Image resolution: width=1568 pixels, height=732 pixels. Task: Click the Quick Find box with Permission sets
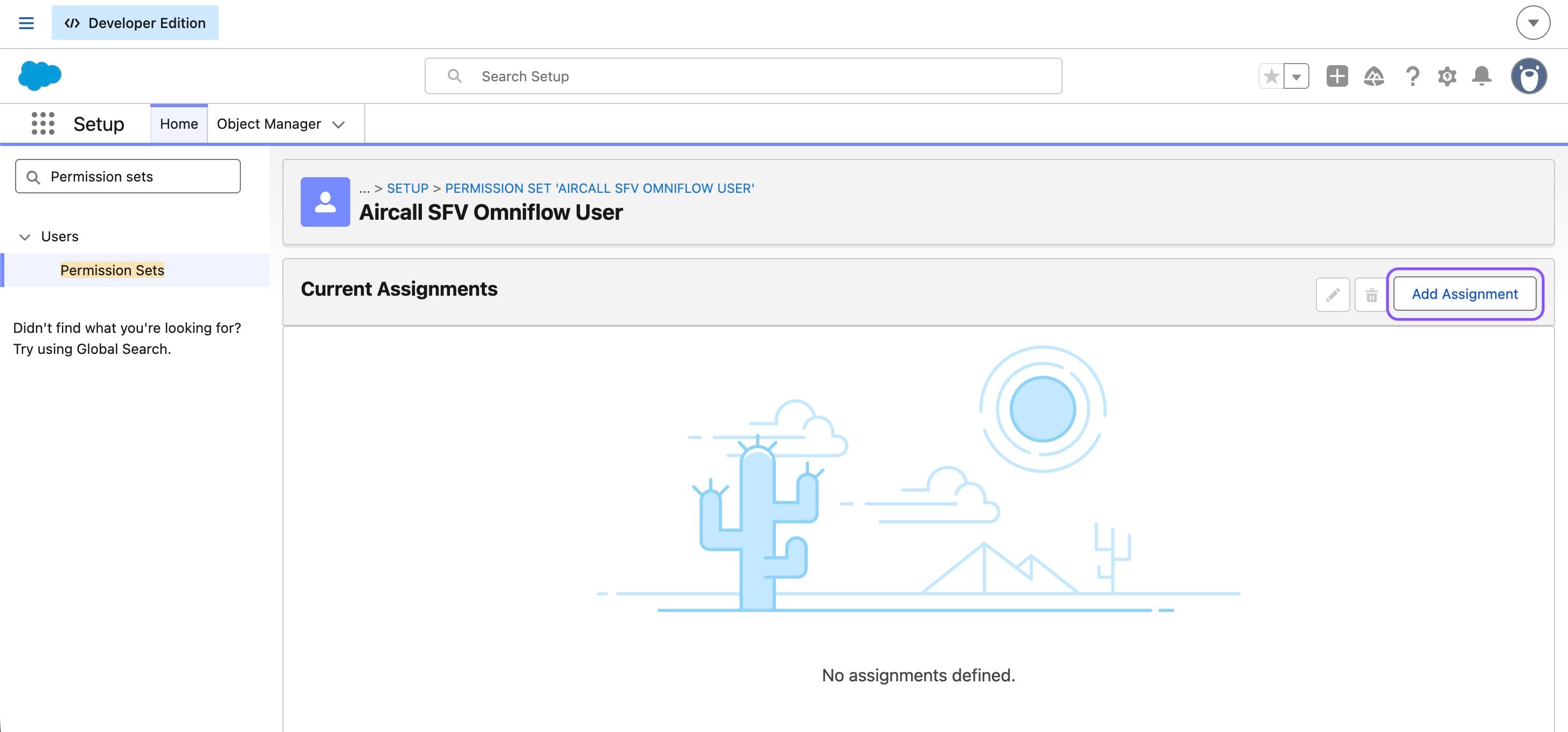click(128, 177)
